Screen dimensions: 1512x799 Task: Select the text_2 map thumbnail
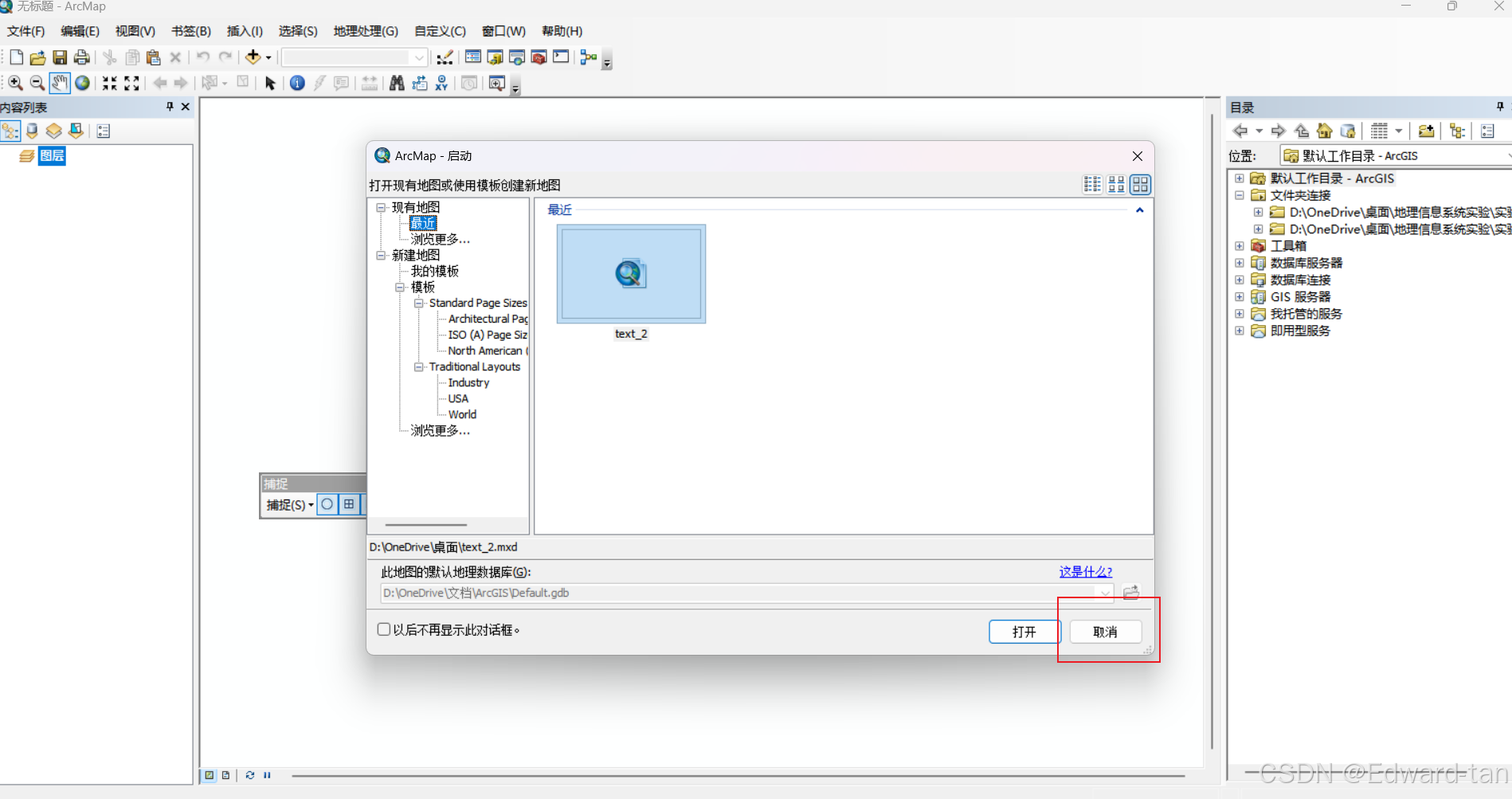point(631,274)
